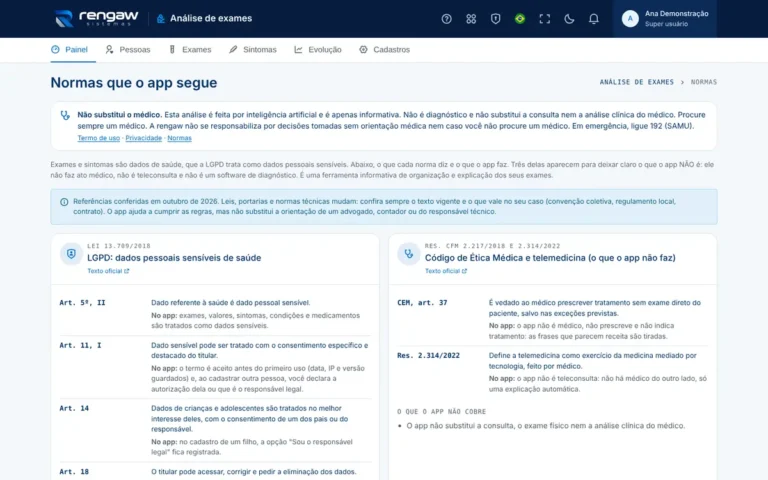
Task: Click the heading Normas que o app segue
Action: pyautogui.click(x=134, y=82)
